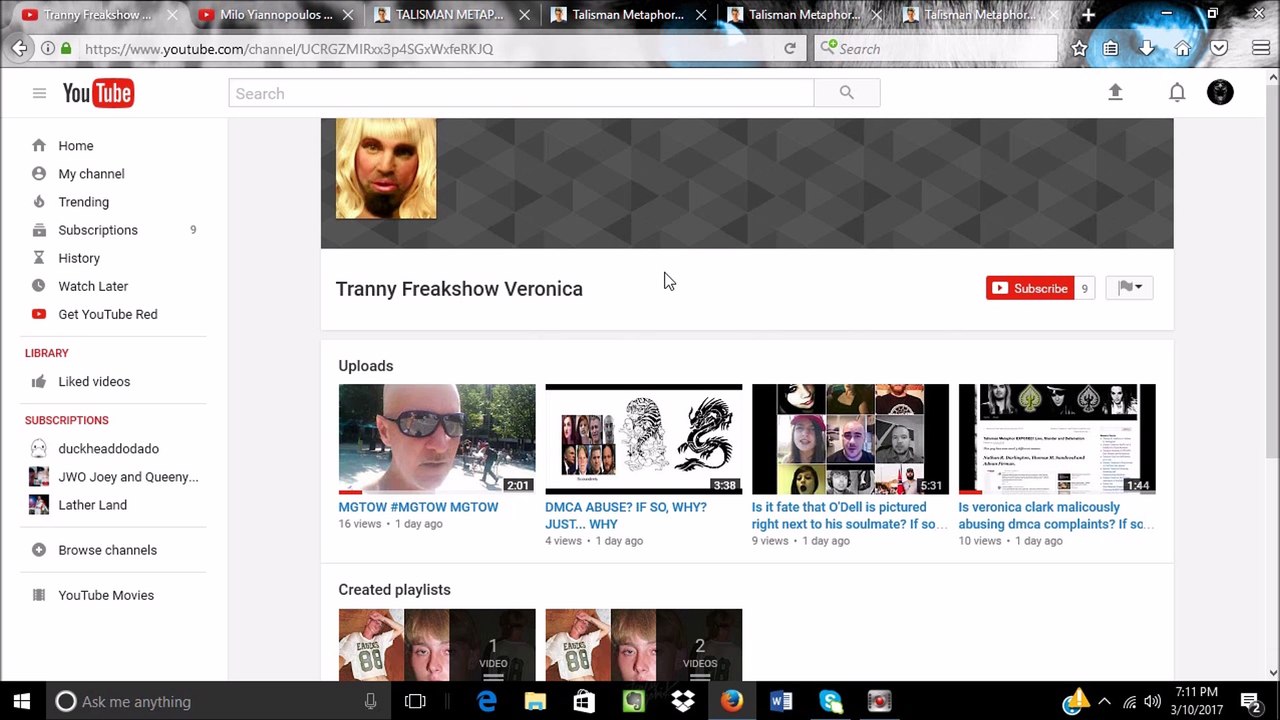The image size is (1280, 720).
Task: Open Windows Start menu
Action: coord(22,701)
